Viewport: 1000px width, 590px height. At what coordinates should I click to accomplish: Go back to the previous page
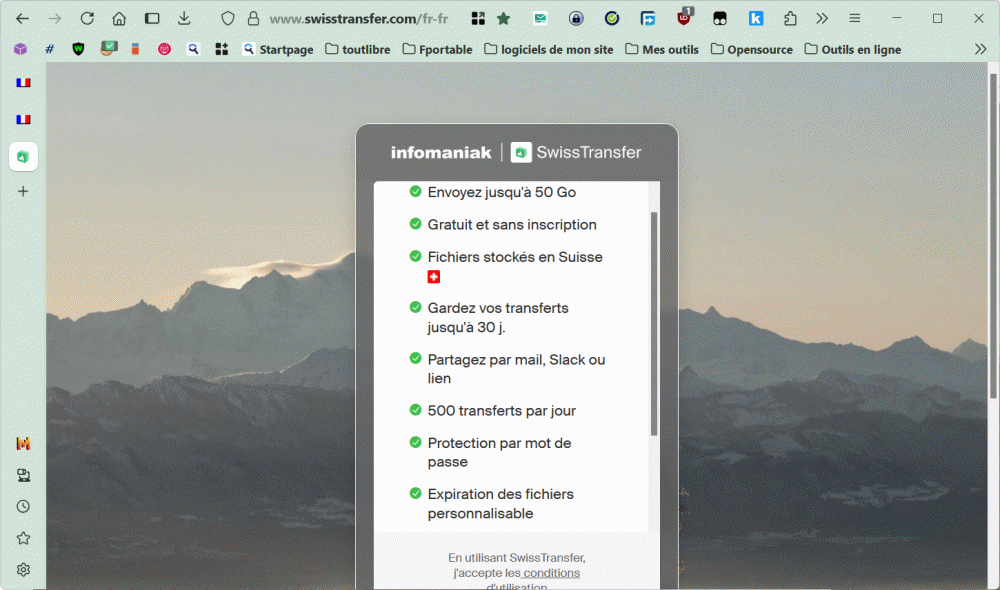pyautogui.click(x=22, y=18)
